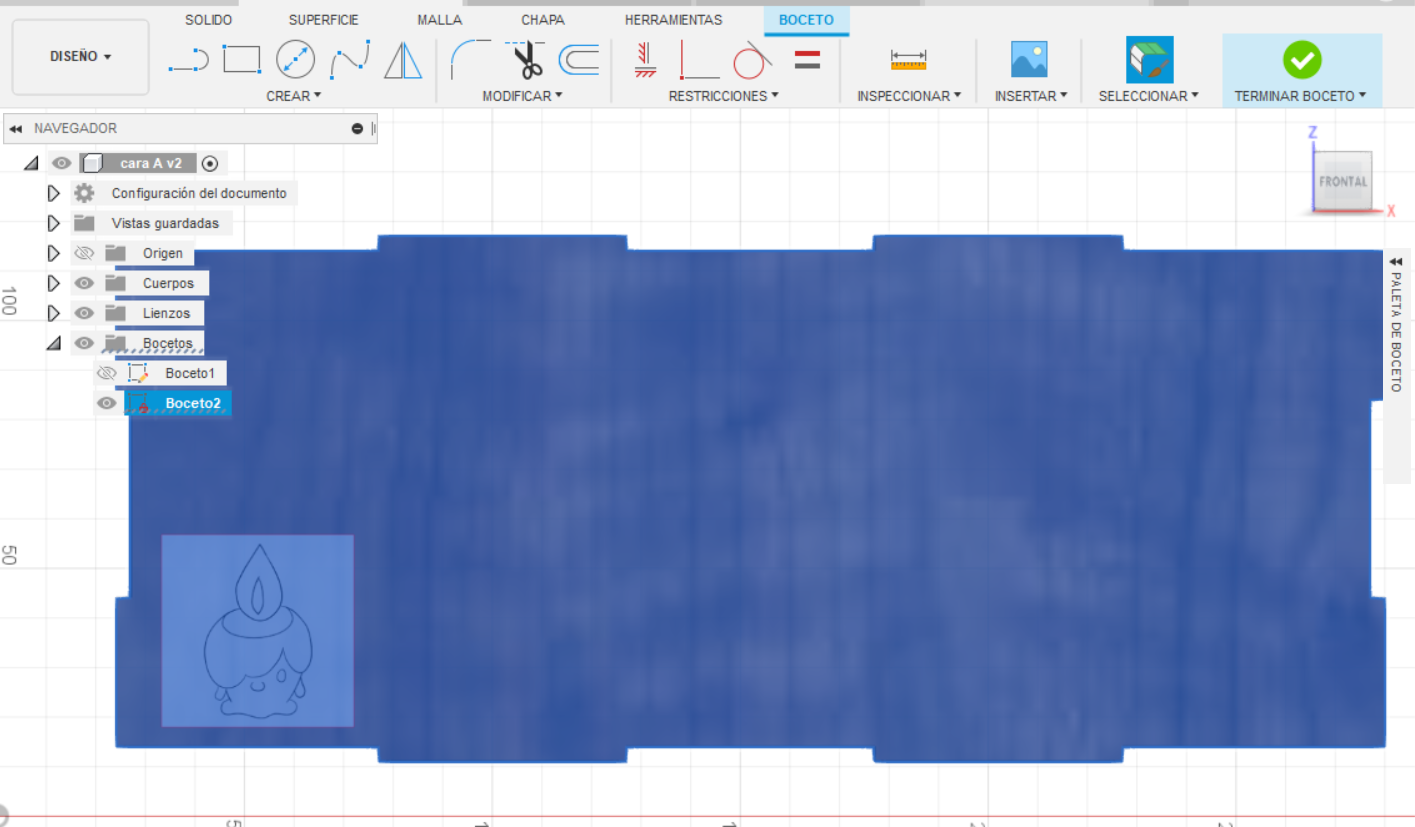1415x827 pixels.
Task: Open the SELECCIONAR dropdown menu
Action: click(1149, 96)
